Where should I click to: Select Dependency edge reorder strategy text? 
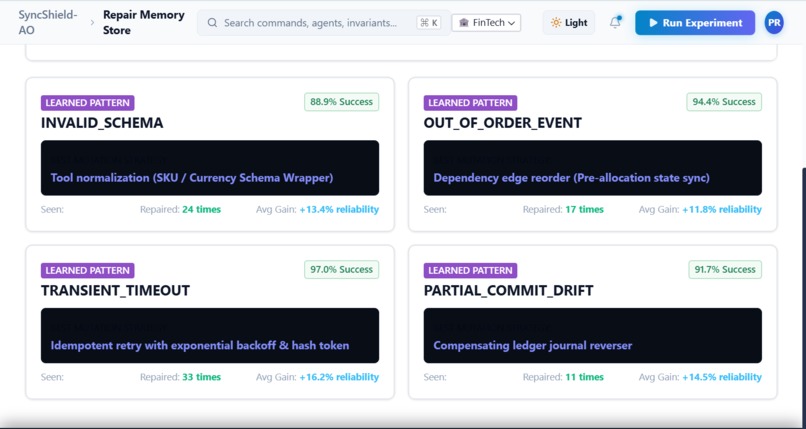[571, 178]
